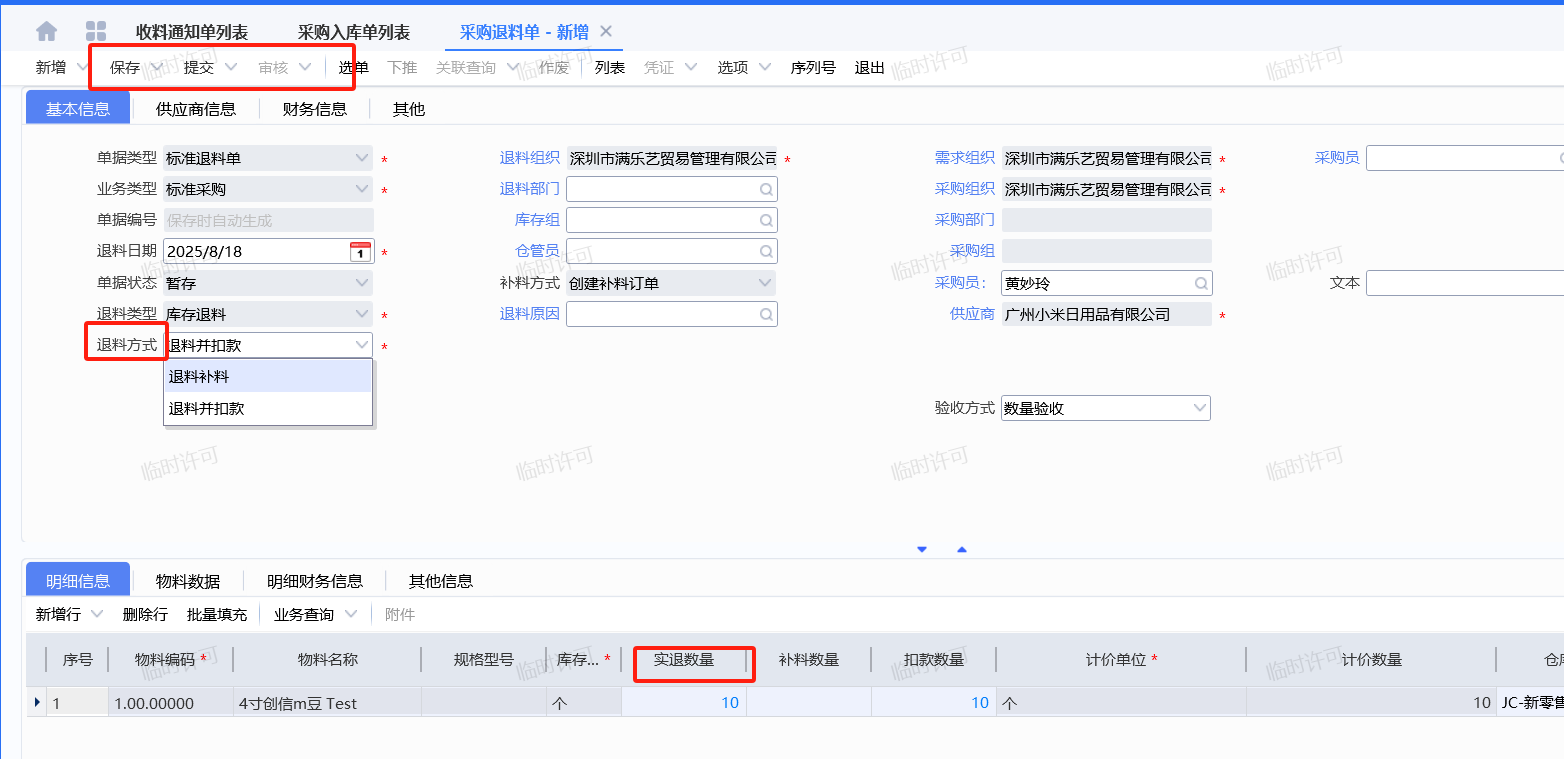
Task: Click the 实退数量 cell in row 1
Action: 683,703
